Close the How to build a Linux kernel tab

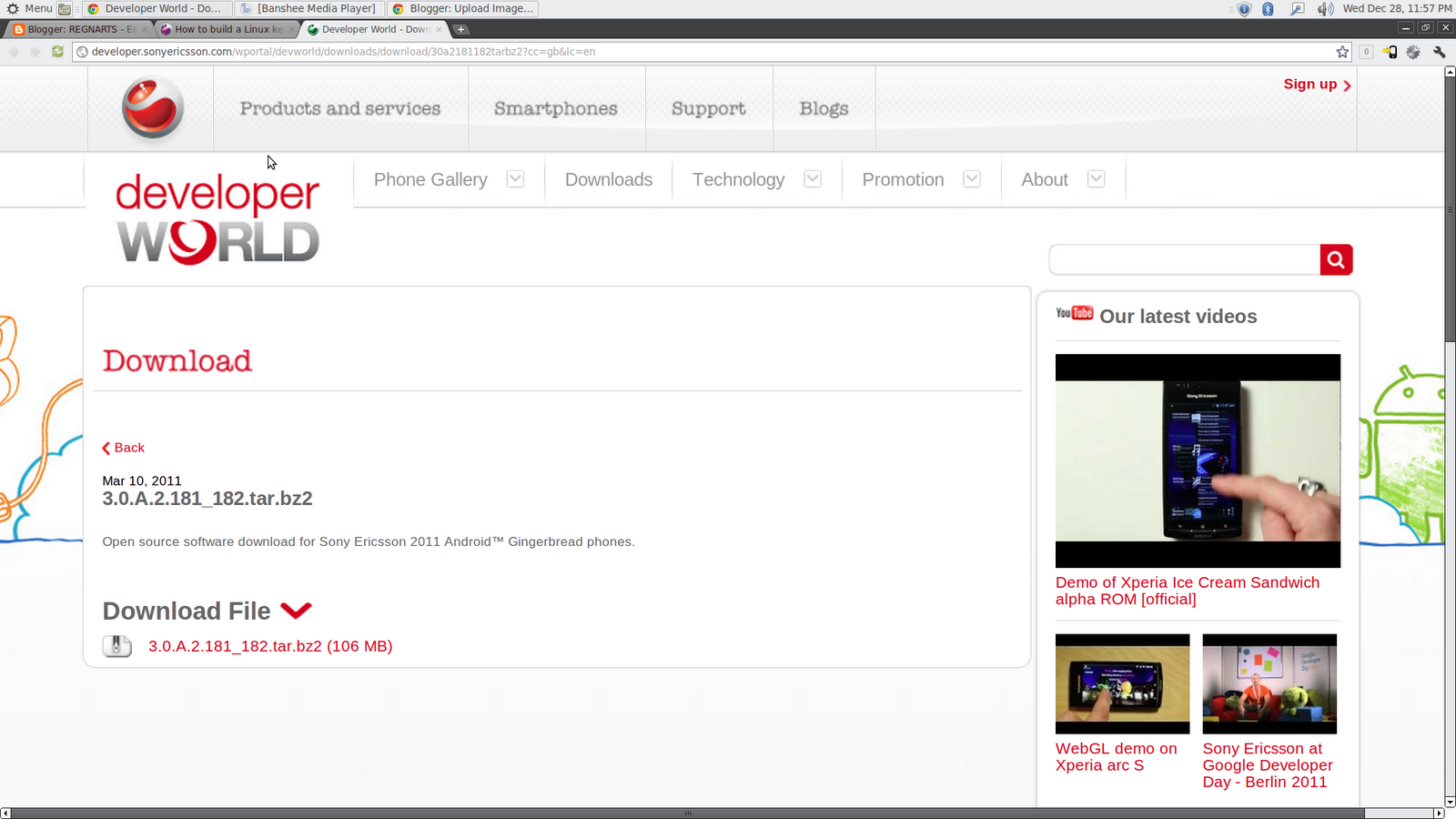coord(292,29)
